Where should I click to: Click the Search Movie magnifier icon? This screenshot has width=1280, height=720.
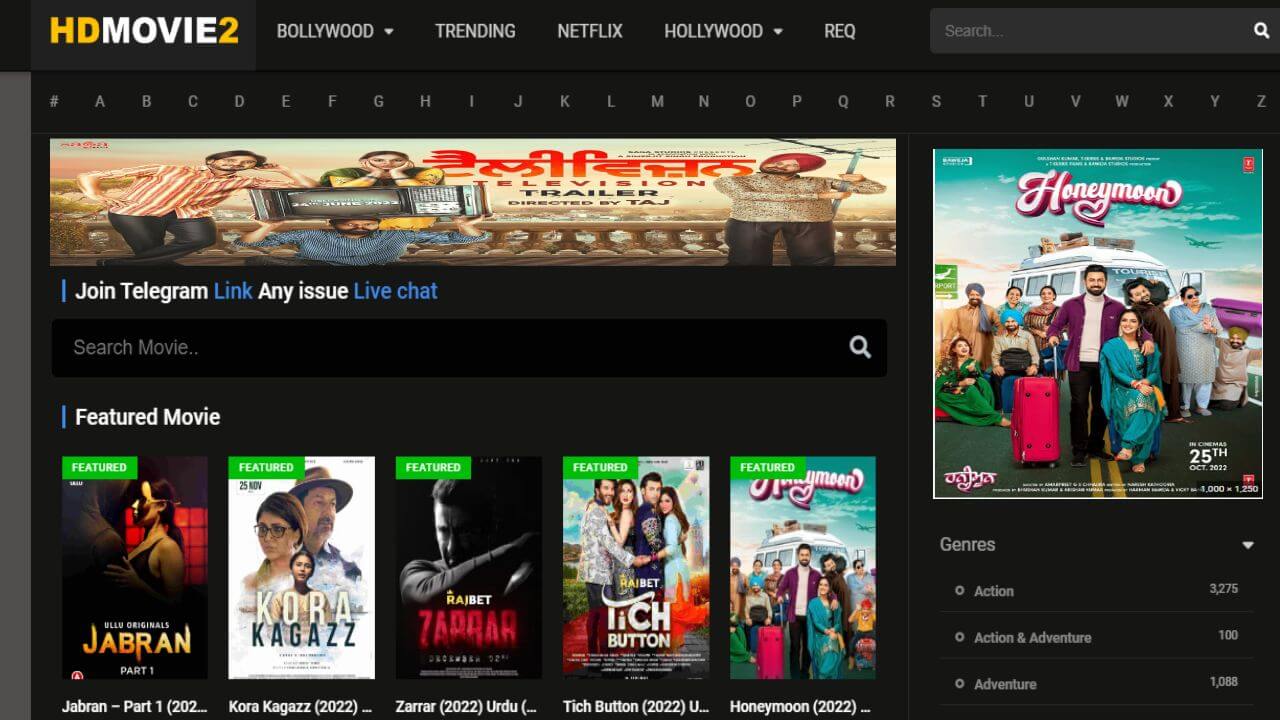point(860,347)
